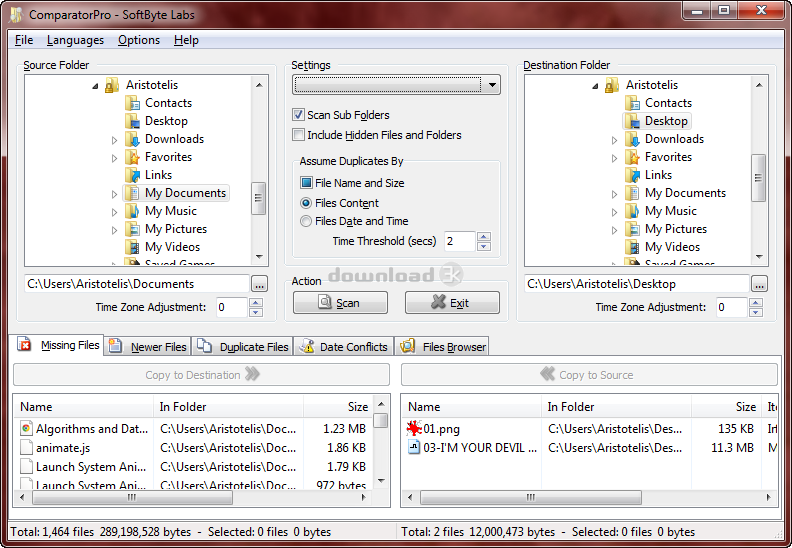Click the Contacts folder icon in Source Folder
The width and height of the screenshot is (792, 548).
tap(132, 103)
